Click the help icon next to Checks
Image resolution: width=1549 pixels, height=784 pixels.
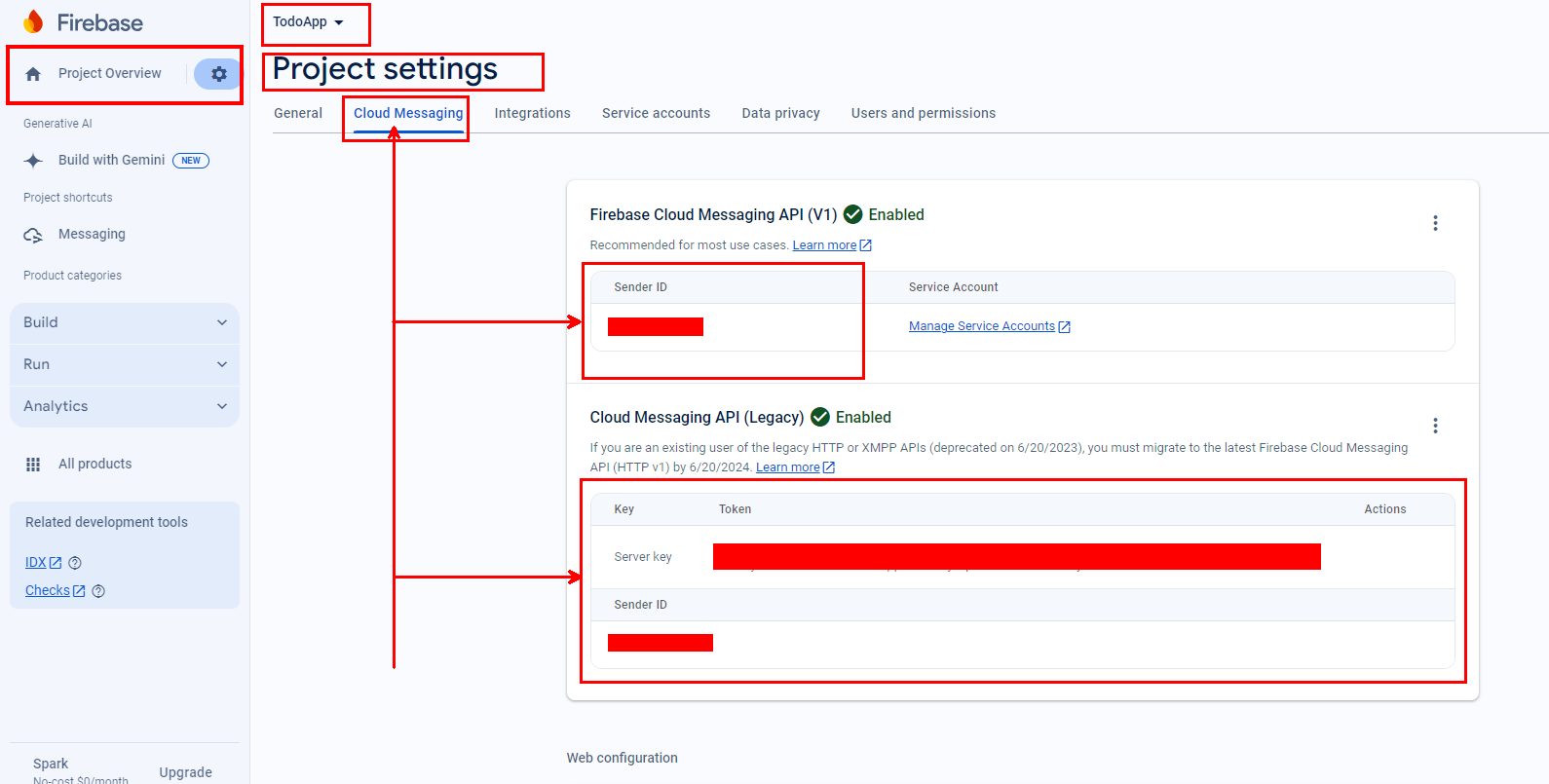[98, 591]
